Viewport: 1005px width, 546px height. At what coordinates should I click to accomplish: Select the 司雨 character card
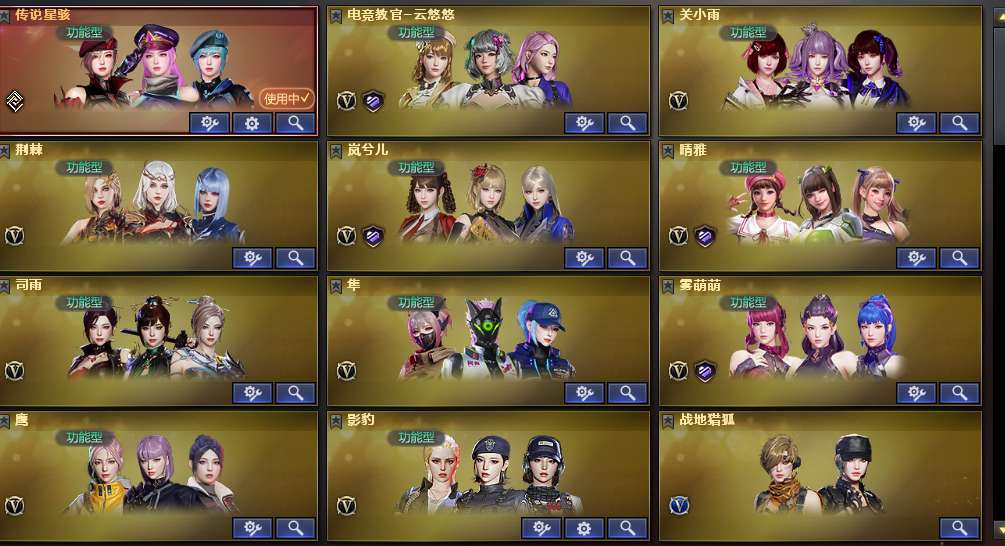point(158,341)
